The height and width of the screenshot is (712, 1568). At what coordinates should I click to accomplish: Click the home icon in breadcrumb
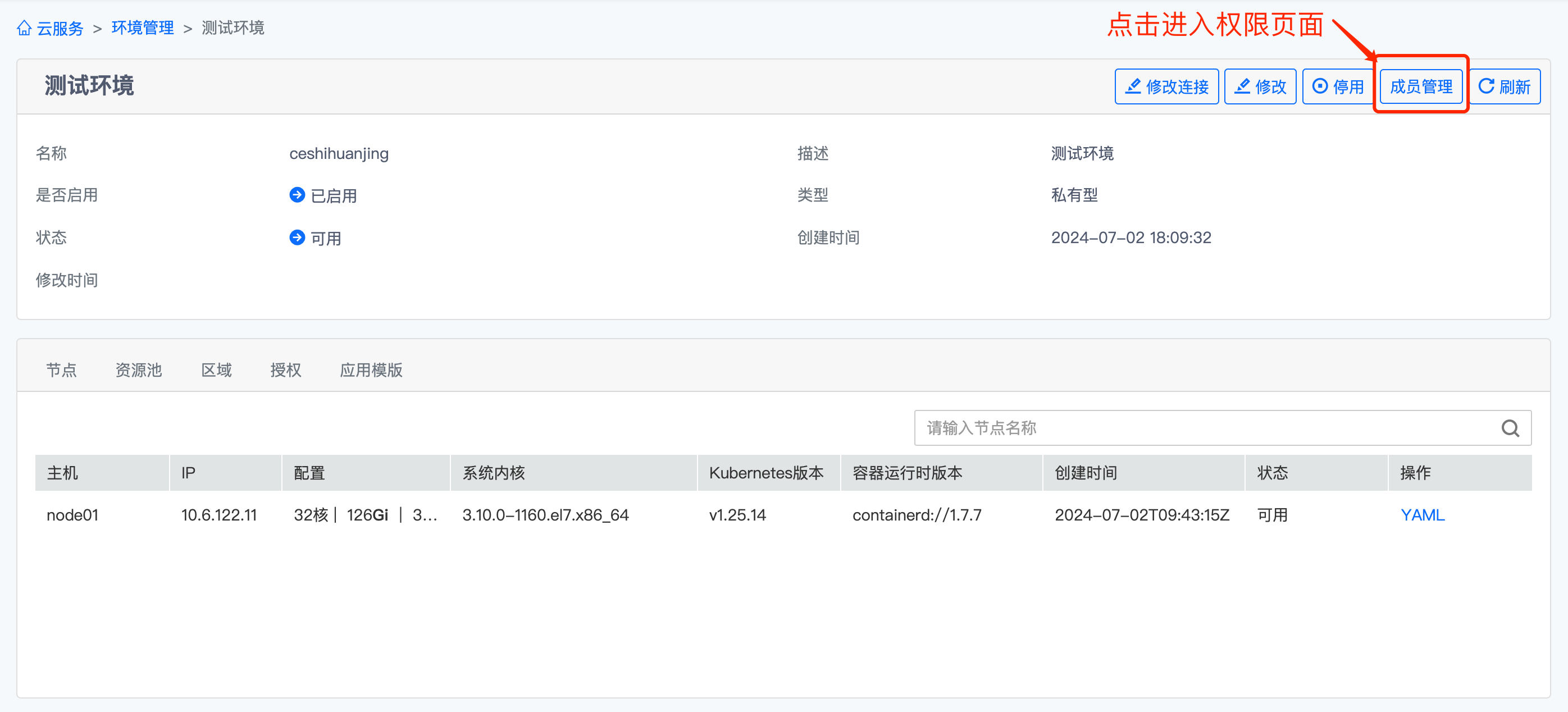pos(24,28)
